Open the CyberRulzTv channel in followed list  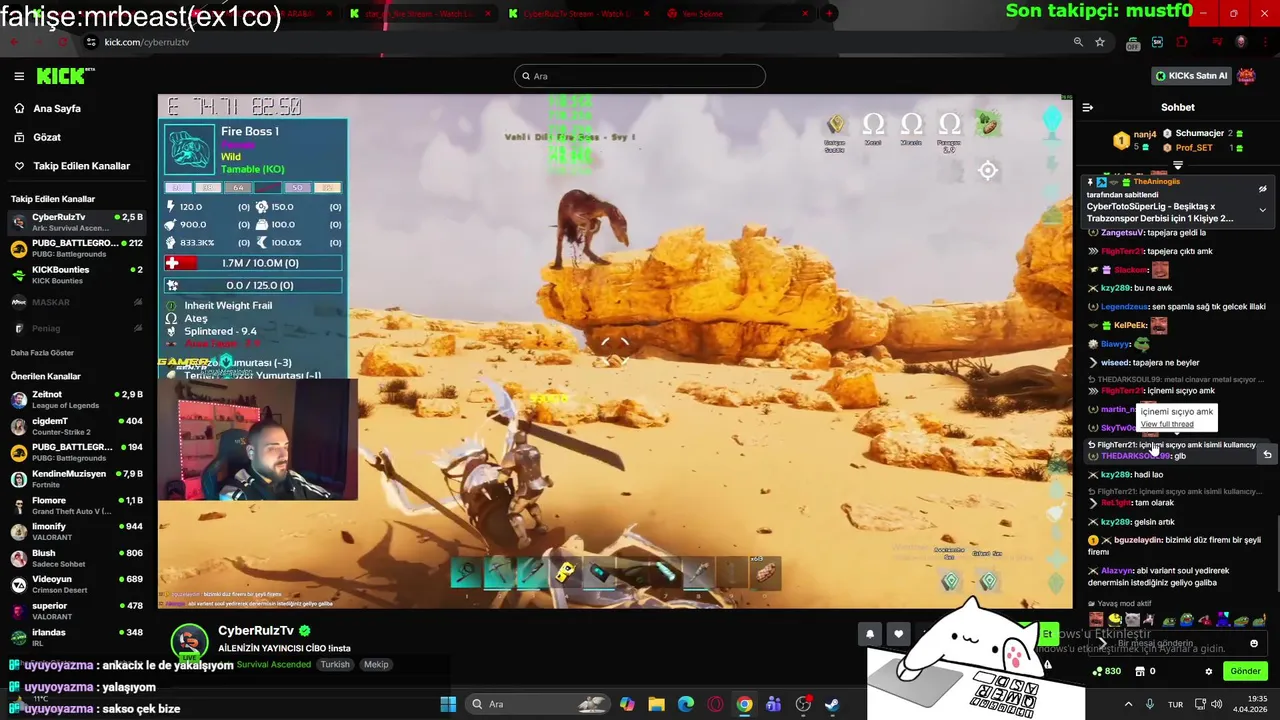coord(77,222)
